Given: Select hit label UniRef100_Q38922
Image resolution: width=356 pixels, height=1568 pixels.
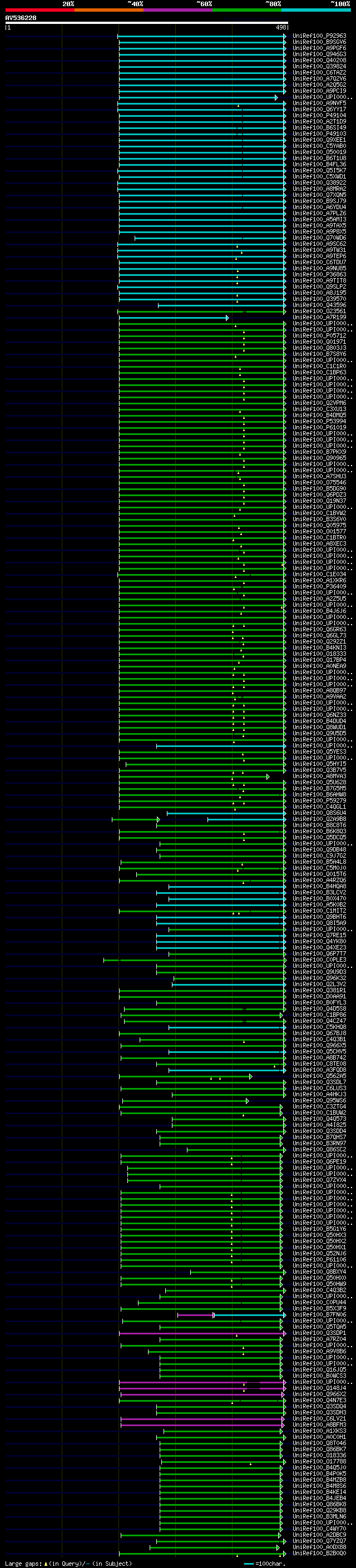Looking at the screenshot, I should click(x=319, y=182).
